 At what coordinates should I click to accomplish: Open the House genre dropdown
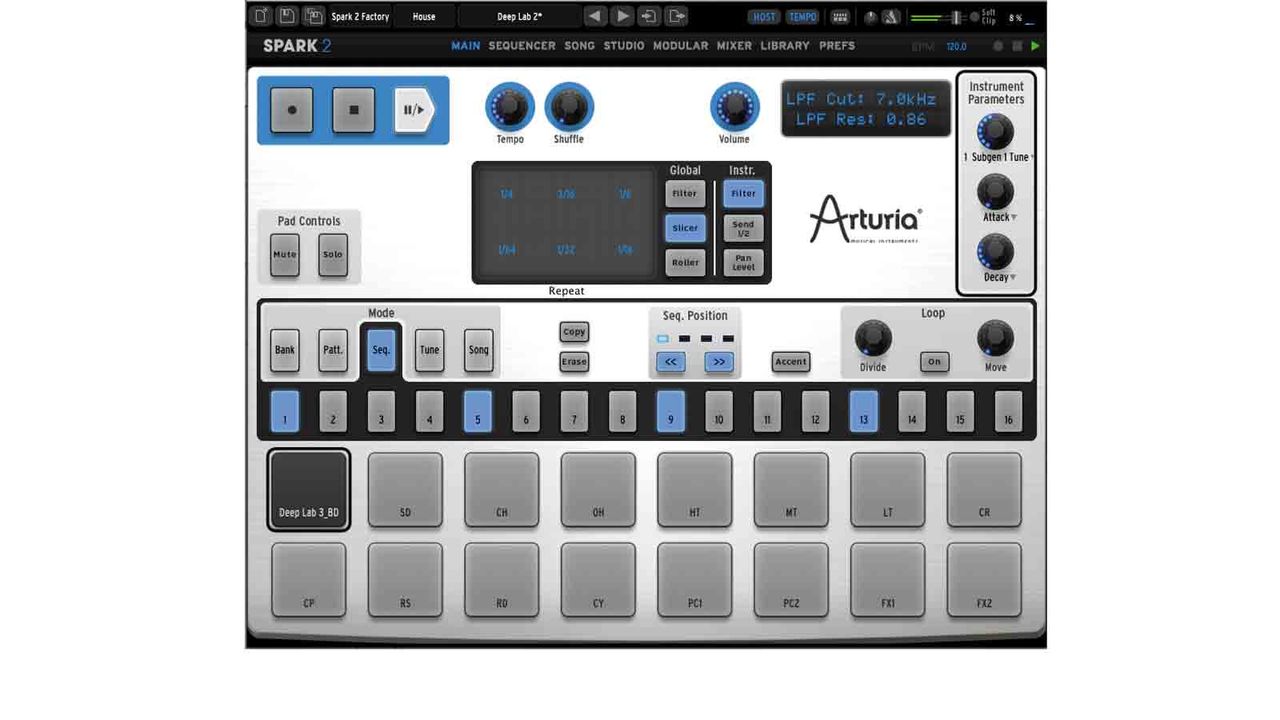(x=424, y=17)
